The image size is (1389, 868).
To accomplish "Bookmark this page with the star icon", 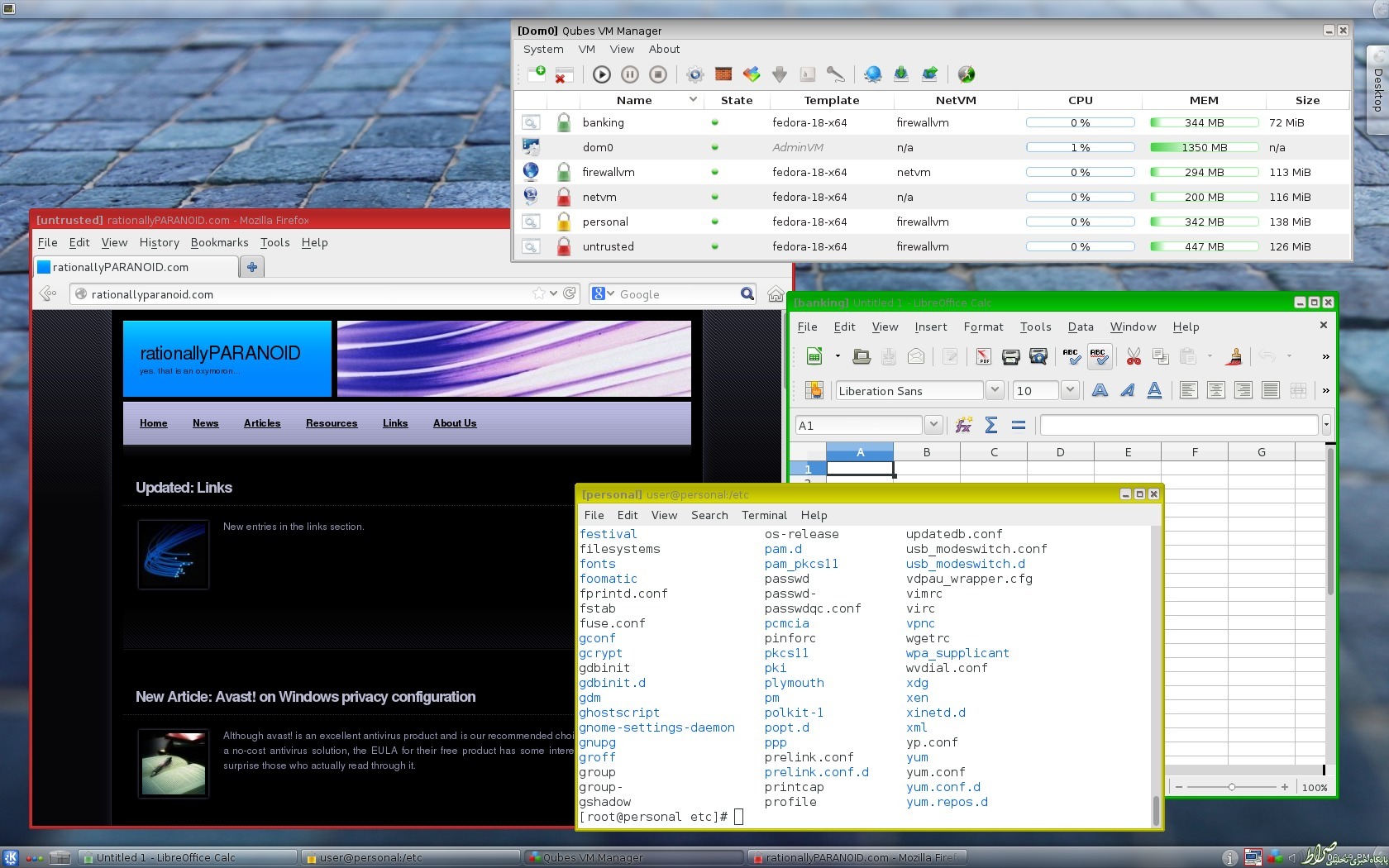I will (x=539, y=293).
